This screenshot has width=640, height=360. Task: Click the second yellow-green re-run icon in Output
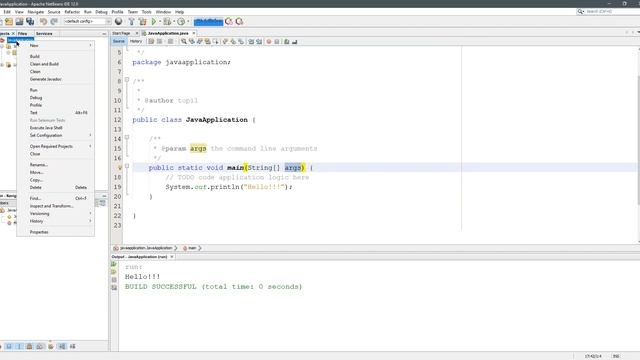click(x=114, y=272)
